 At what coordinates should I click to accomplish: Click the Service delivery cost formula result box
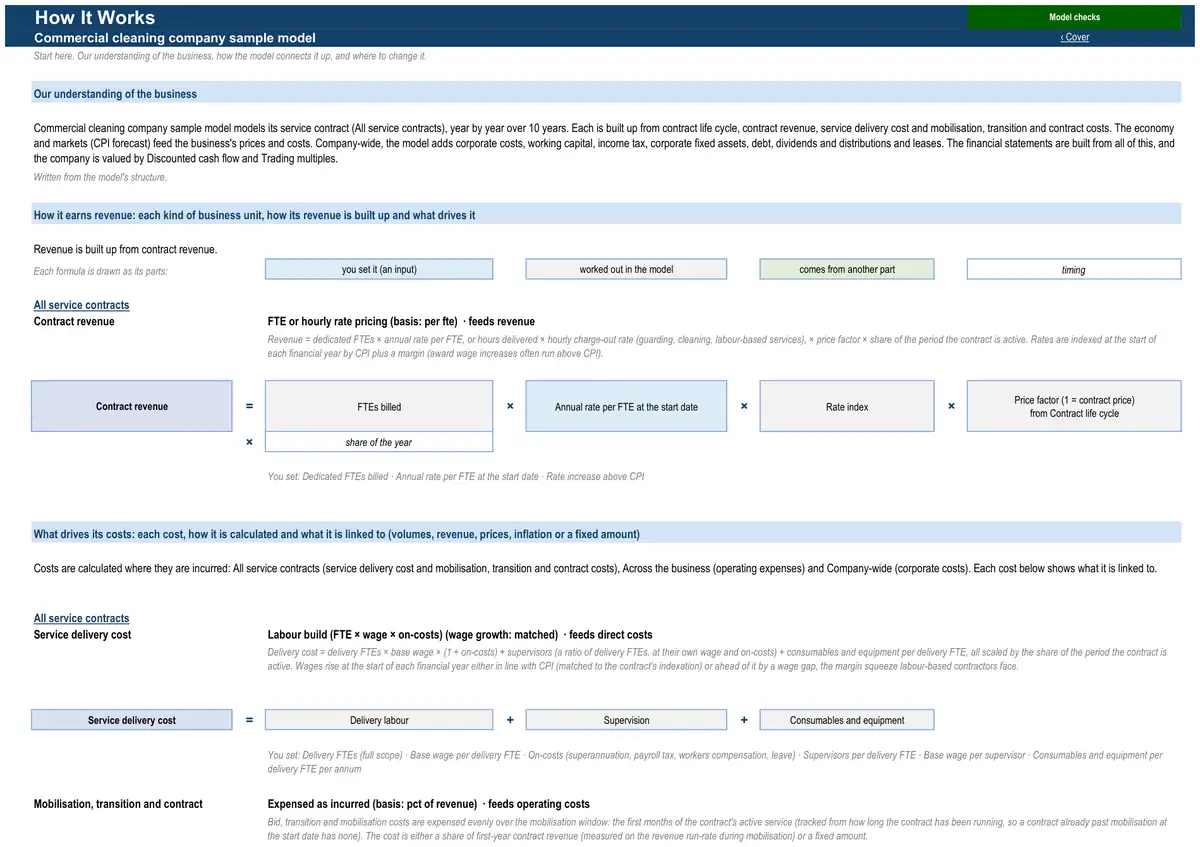click(x=131, y=720)
